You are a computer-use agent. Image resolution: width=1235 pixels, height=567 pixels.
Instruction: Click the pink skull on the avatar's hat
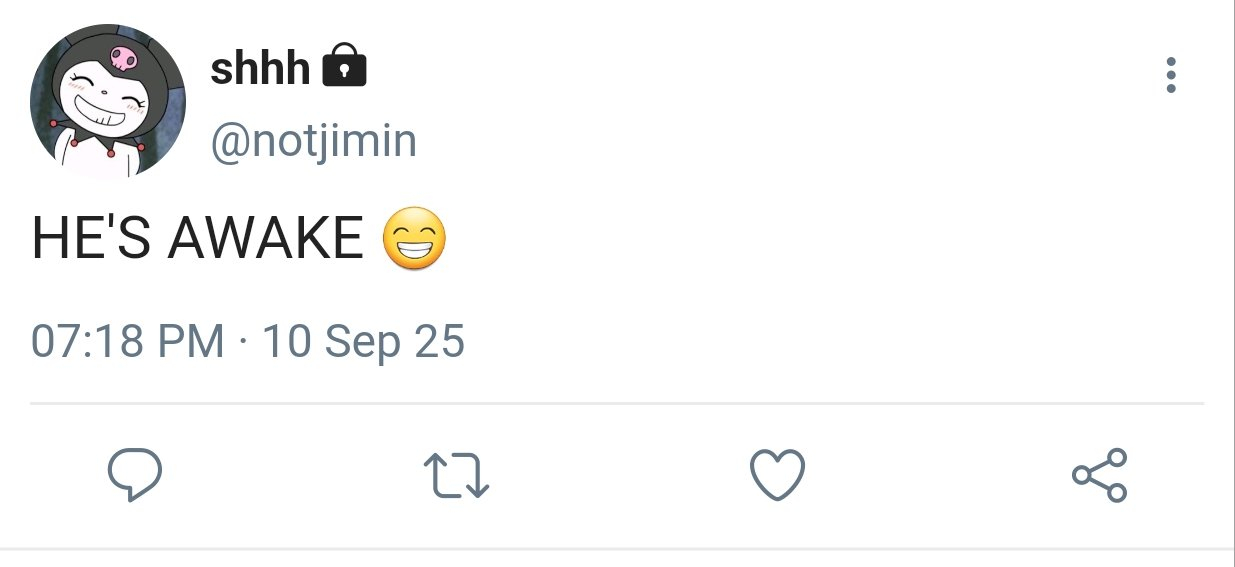coord(123,58)
